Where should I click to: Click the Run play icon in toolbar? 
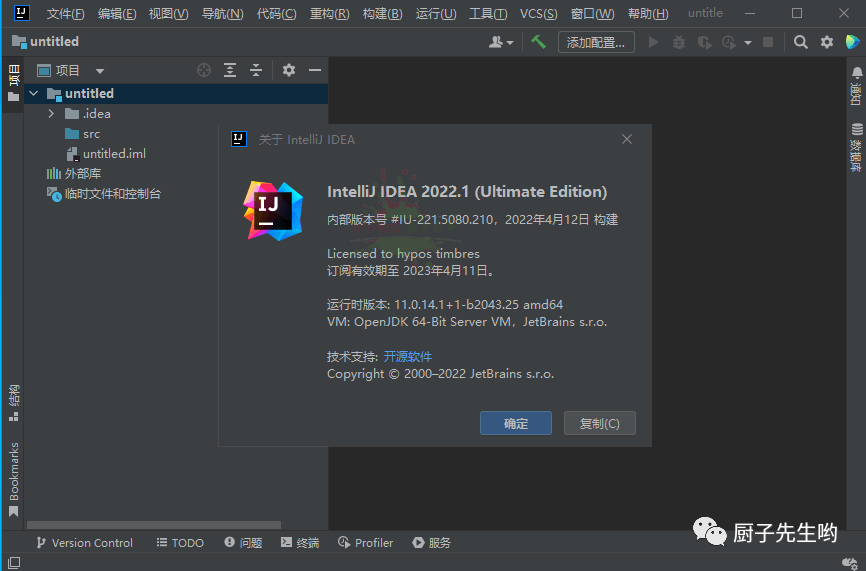click(653, 42)
